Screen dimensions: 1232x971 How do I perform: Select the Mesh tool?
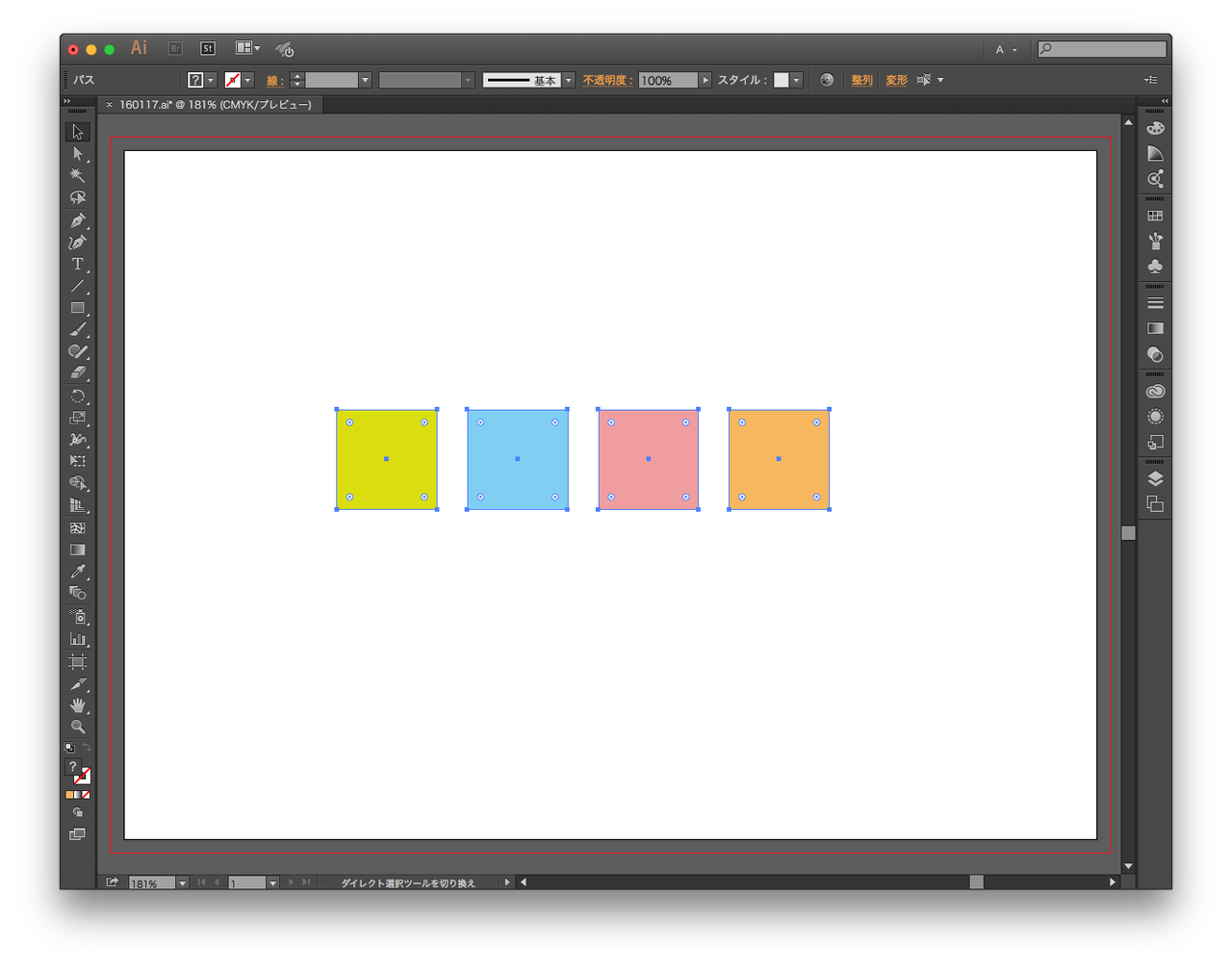(78, 527)
